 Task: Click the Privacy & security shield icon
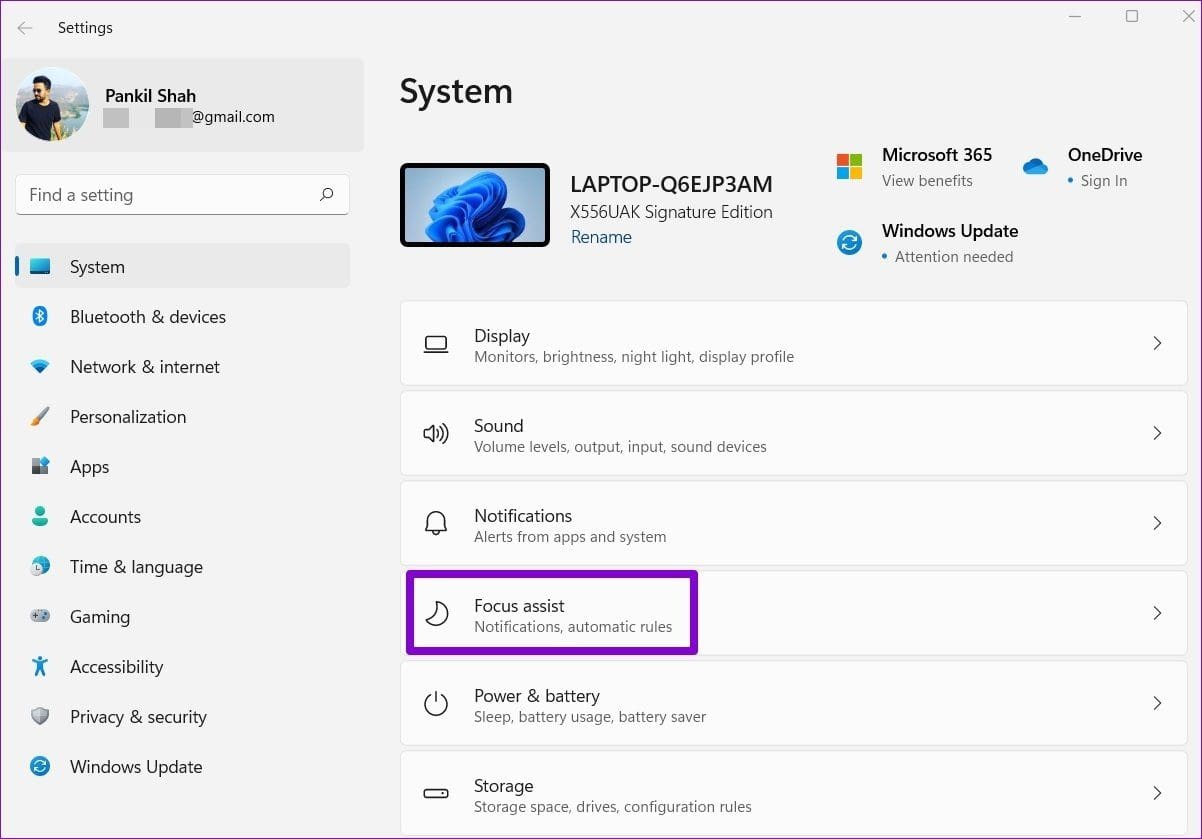(40, 717)
